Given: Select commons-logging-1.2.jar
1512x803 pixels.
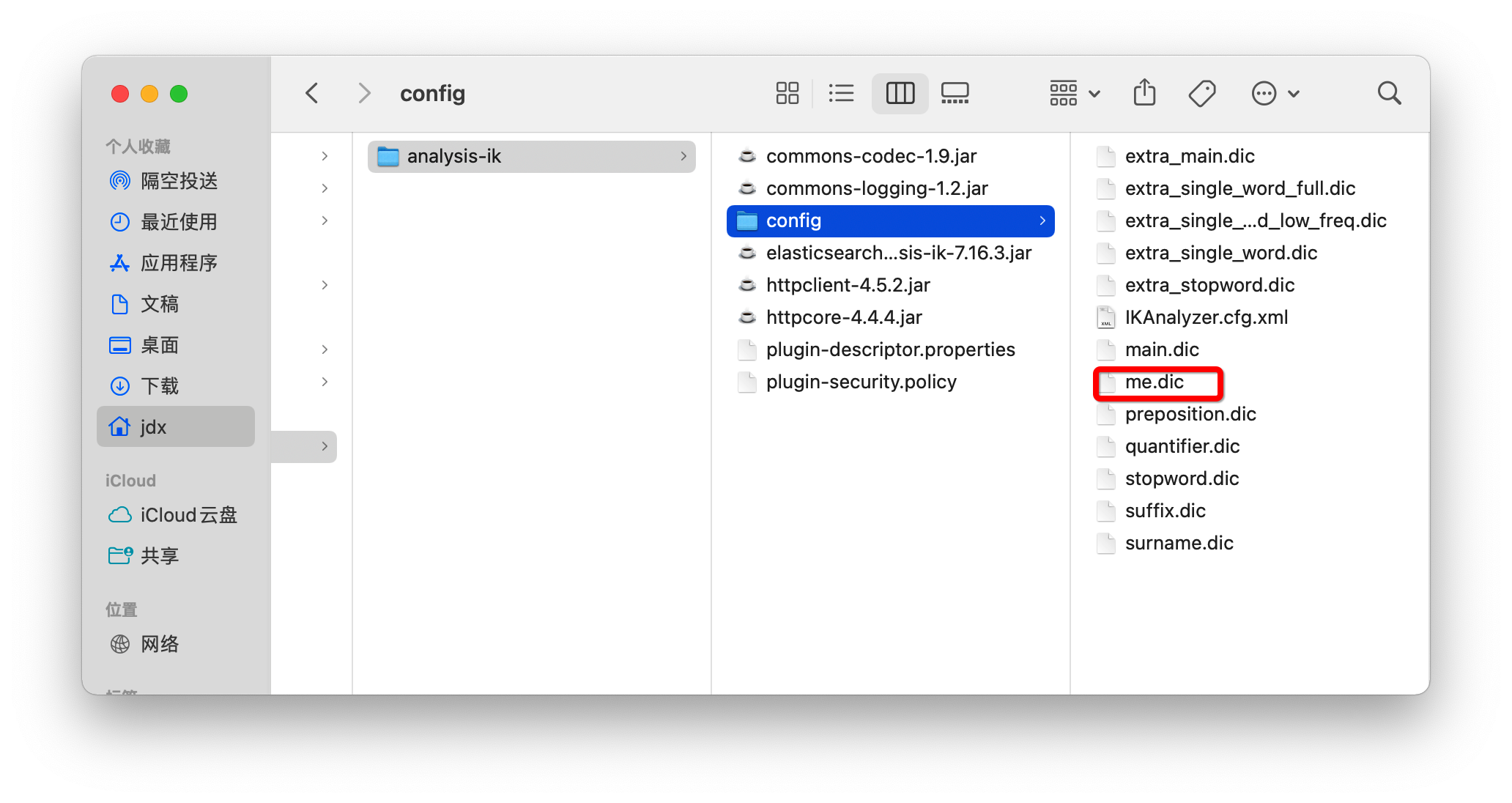Looking at the screenshot, I should [891, 188].
